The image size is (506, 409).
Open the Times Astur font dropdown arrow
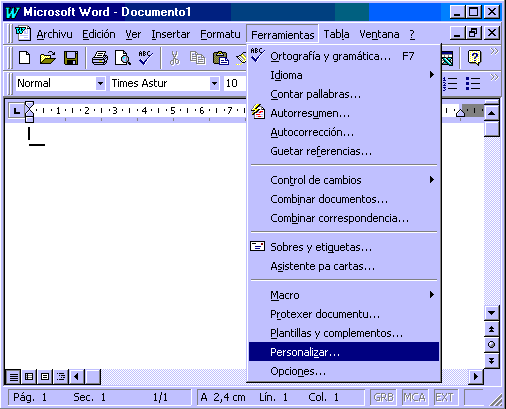coord(214,83)
